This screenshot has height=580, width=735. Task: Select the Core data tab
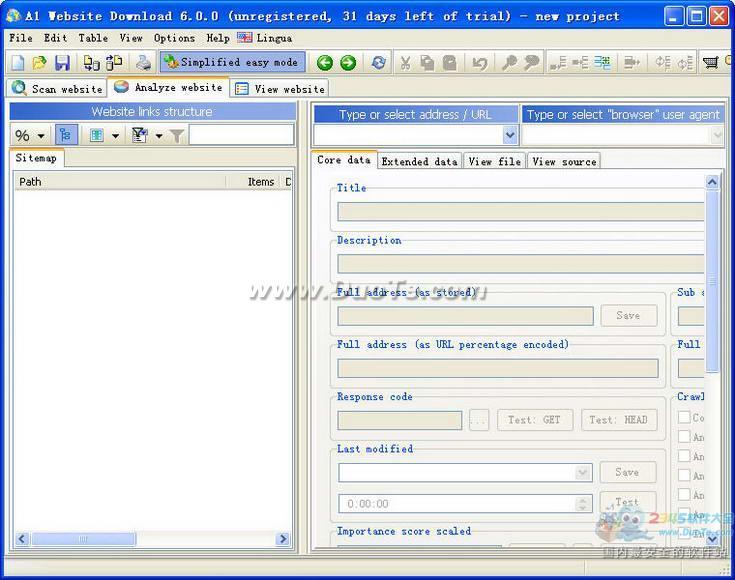coord(344,160)
